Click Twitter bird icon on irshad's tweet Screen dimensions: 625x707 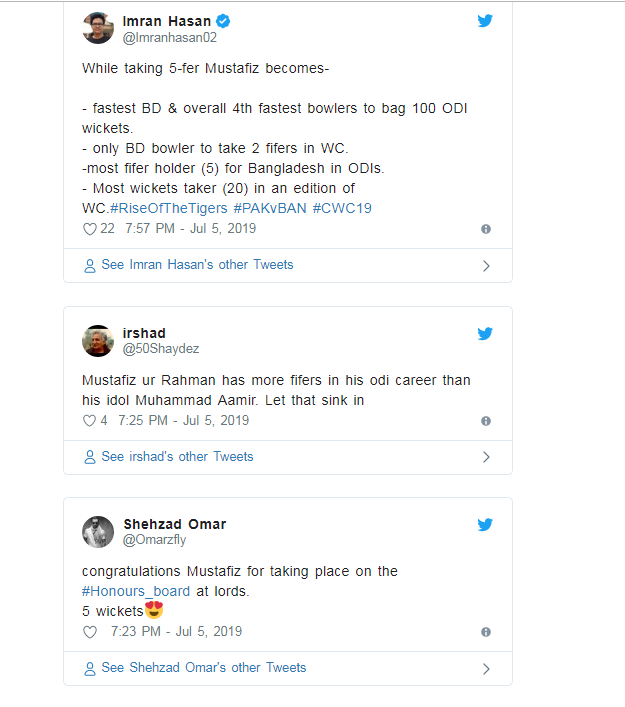(x=485, y=333)
